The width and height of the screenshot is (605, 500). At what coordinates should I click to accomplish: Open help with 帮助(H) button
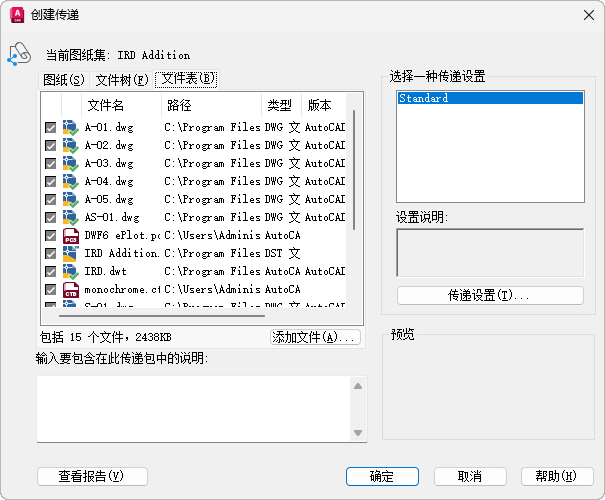coord(557,476)
